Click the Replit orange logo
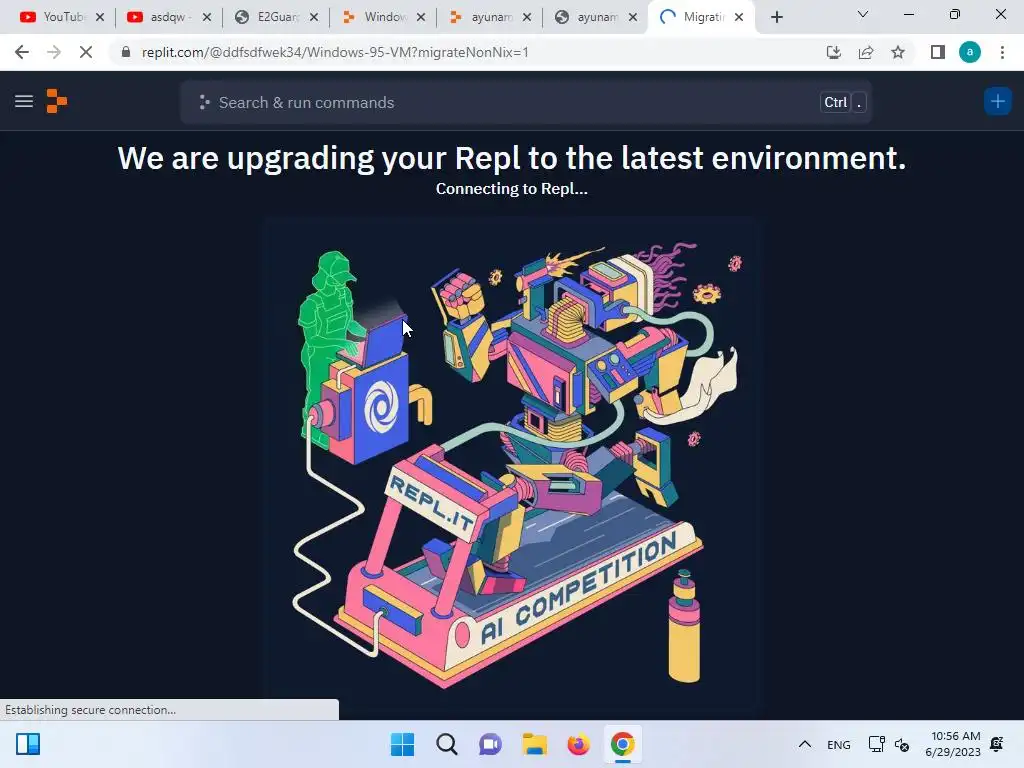 point(57,101)
